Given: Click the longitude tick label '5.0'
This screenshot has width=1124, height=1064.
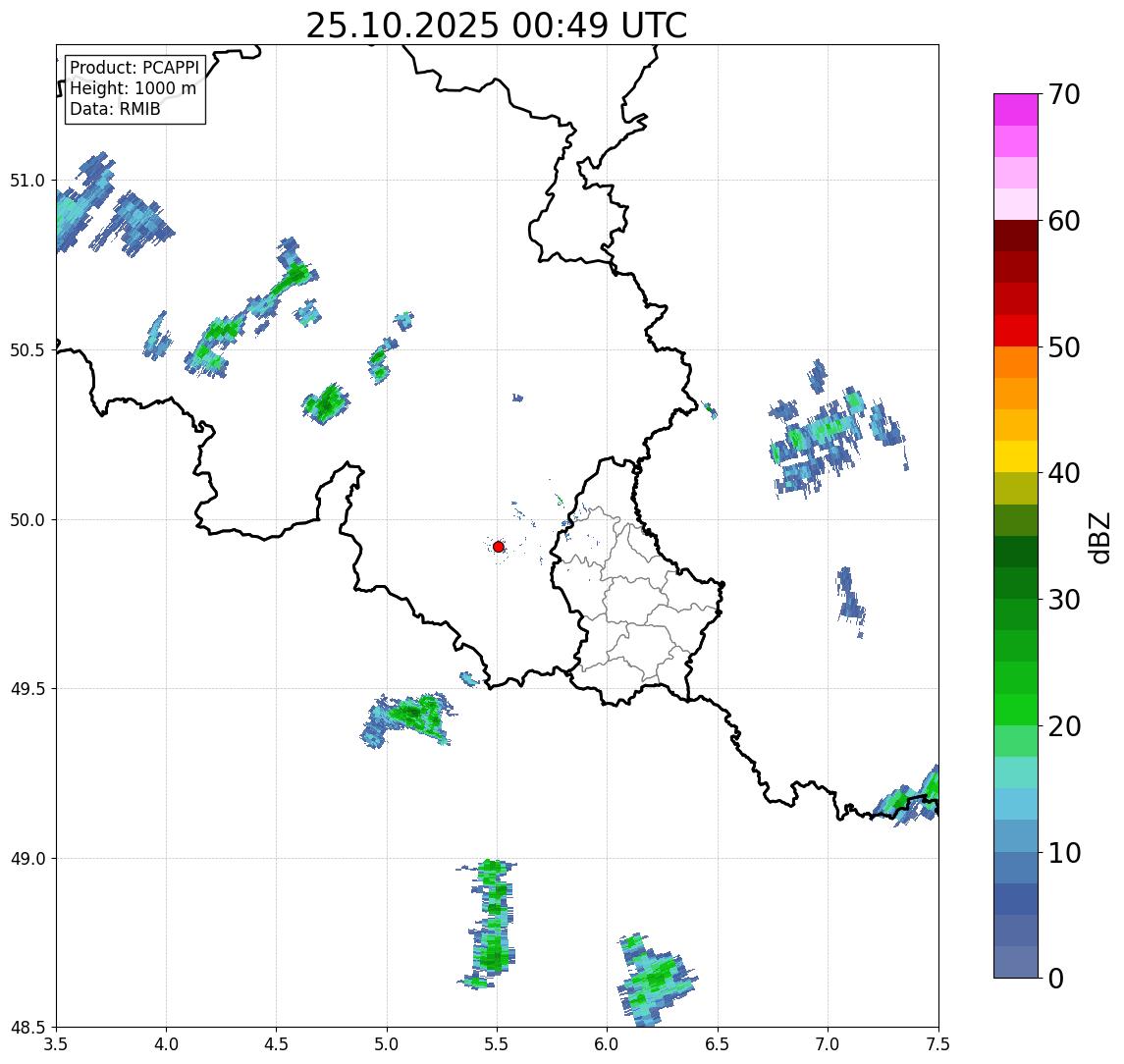Looking at the screenshot, I should coord(387,1044).
